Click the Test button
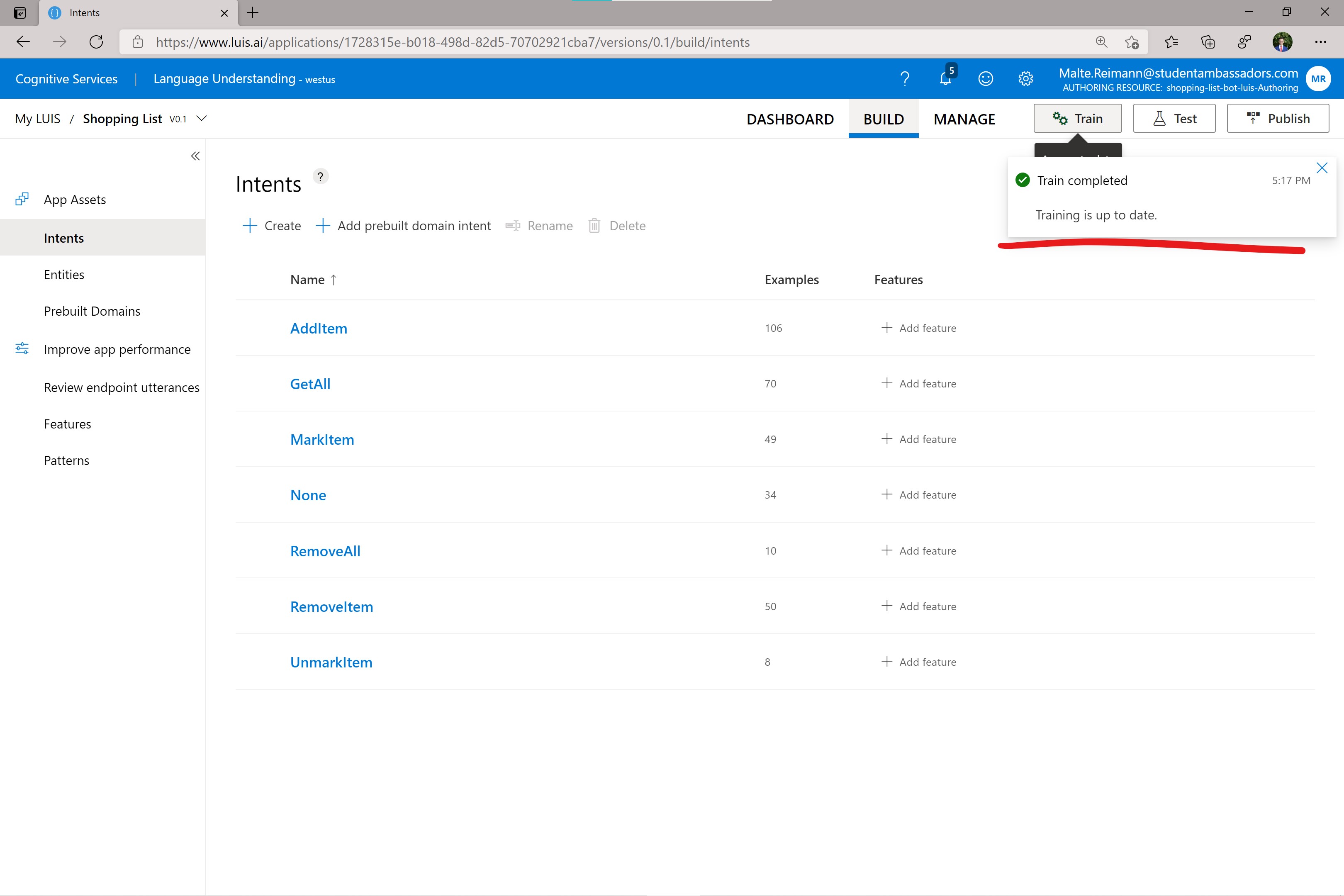1344x896 pixels. pyautogui.click(x=1174, y=118)
